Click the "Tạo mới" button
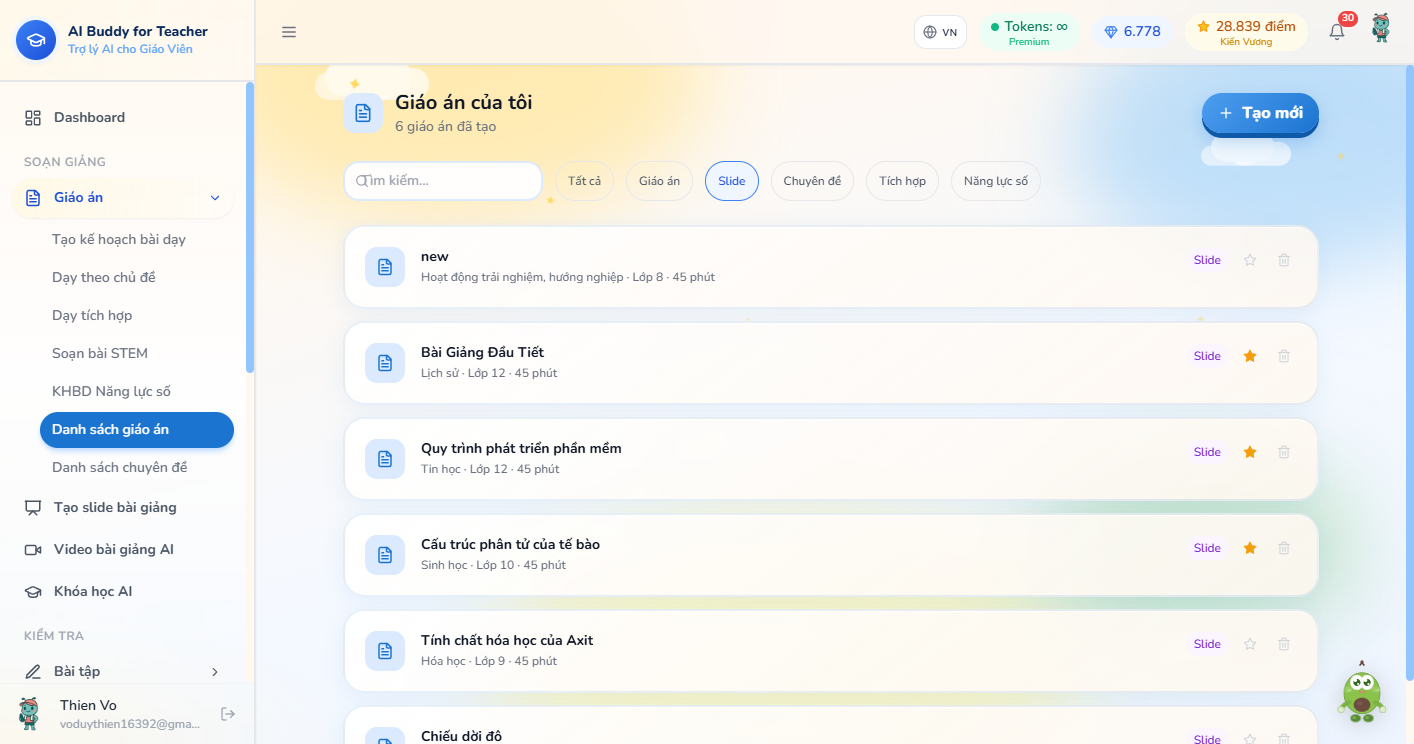Image resolution: width=1414 pixels, height=744 pixels. pos(1260,113)
